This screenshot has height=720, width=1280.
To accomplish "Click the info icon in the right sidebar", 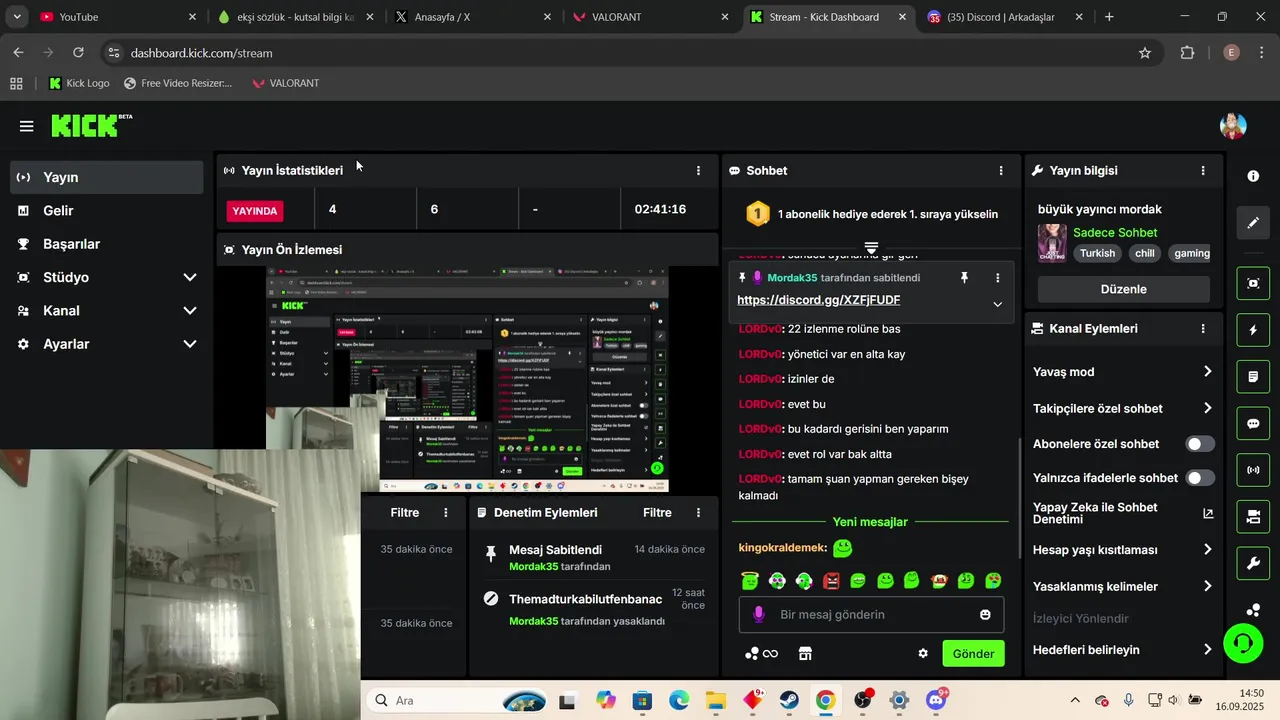I will click(x=1253, y=176).
